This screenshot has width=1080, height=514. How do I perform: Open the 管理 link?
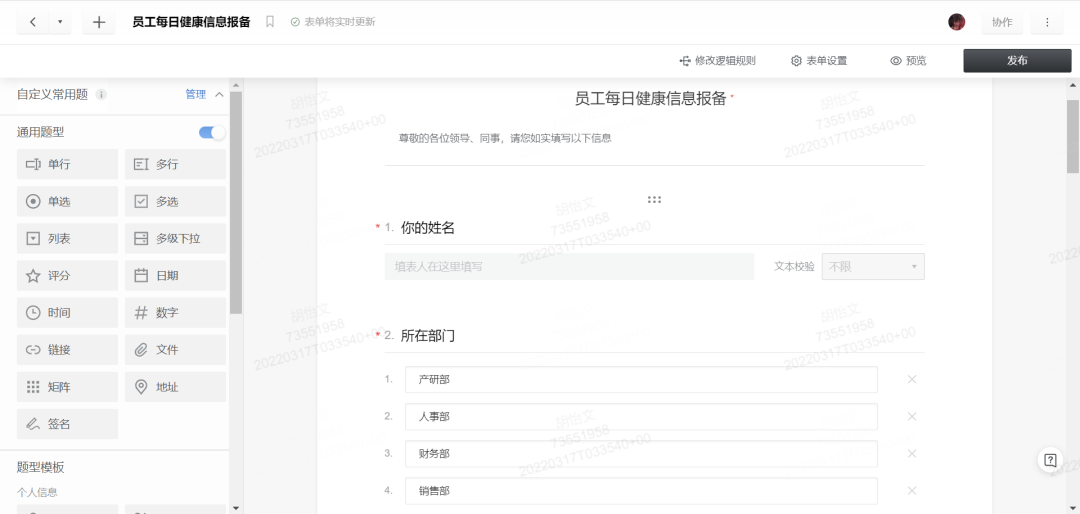pyautogui.click(x=196, y=94)
